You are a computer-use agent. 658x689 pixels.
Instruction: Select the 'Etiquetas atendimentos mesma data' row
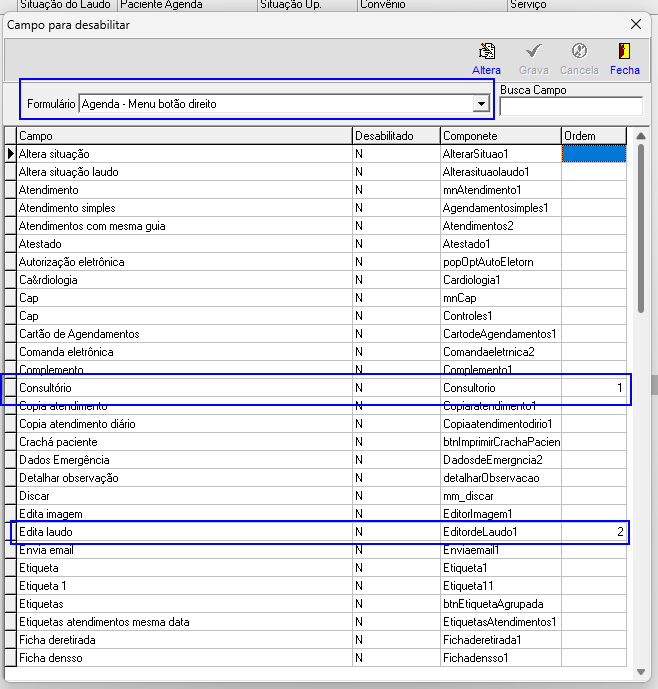point(315,622)
